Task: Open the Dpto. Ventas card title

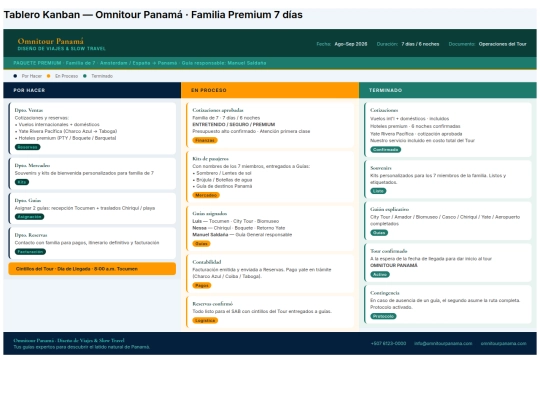Action: point(29,110)
